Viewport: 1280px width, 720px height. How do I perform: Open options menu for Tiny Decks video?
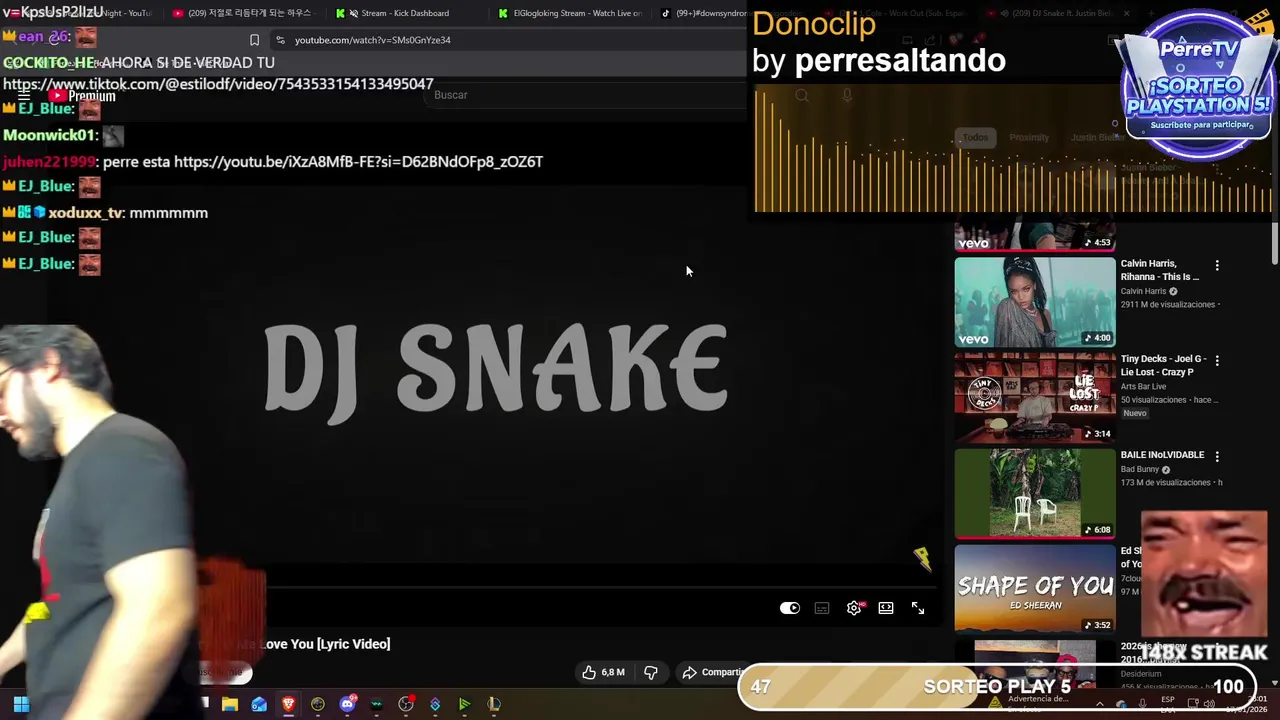pos(1217,360)
